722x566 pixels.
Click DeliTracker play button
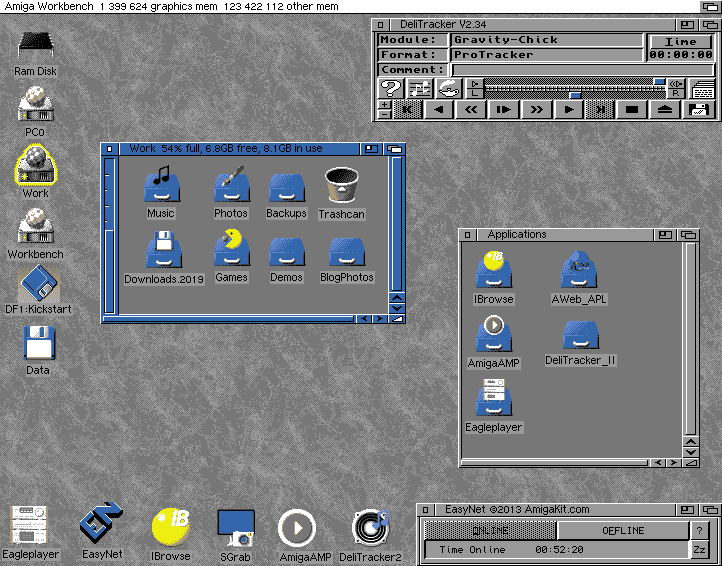(x=569, y=110)
